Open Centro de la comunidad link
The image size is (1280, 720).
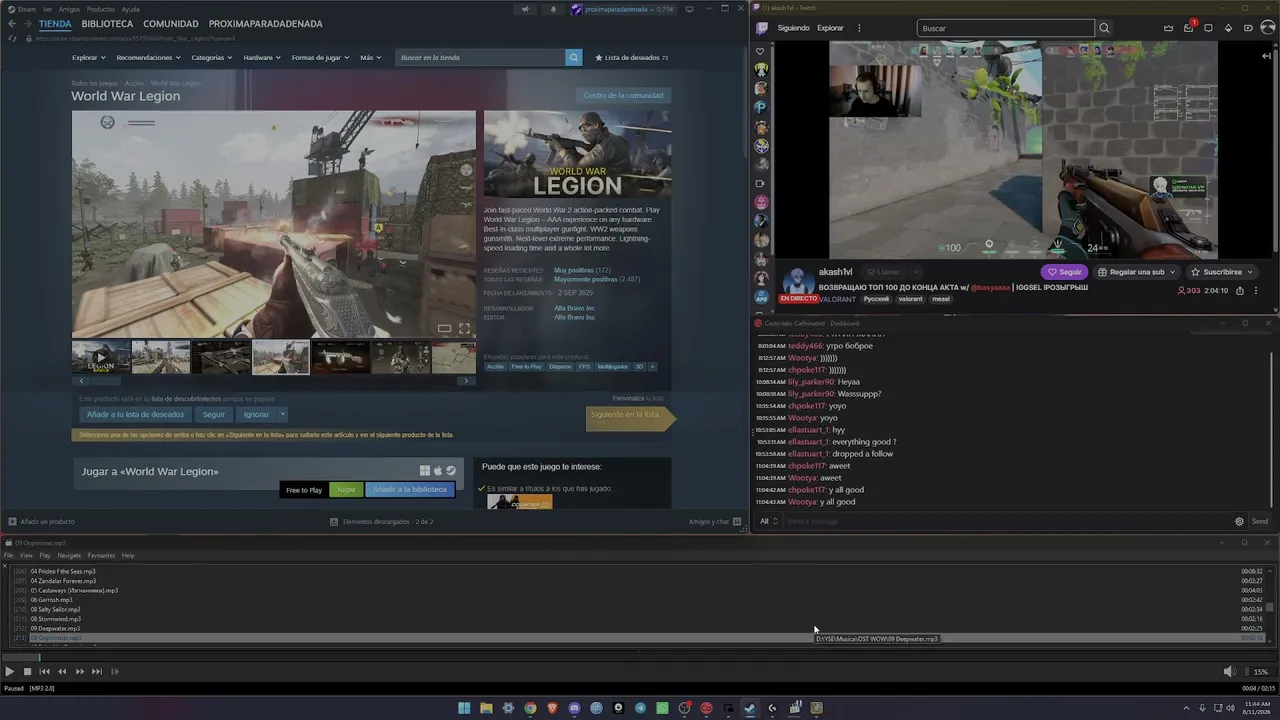pyautogui.click(x=623, y=95)
